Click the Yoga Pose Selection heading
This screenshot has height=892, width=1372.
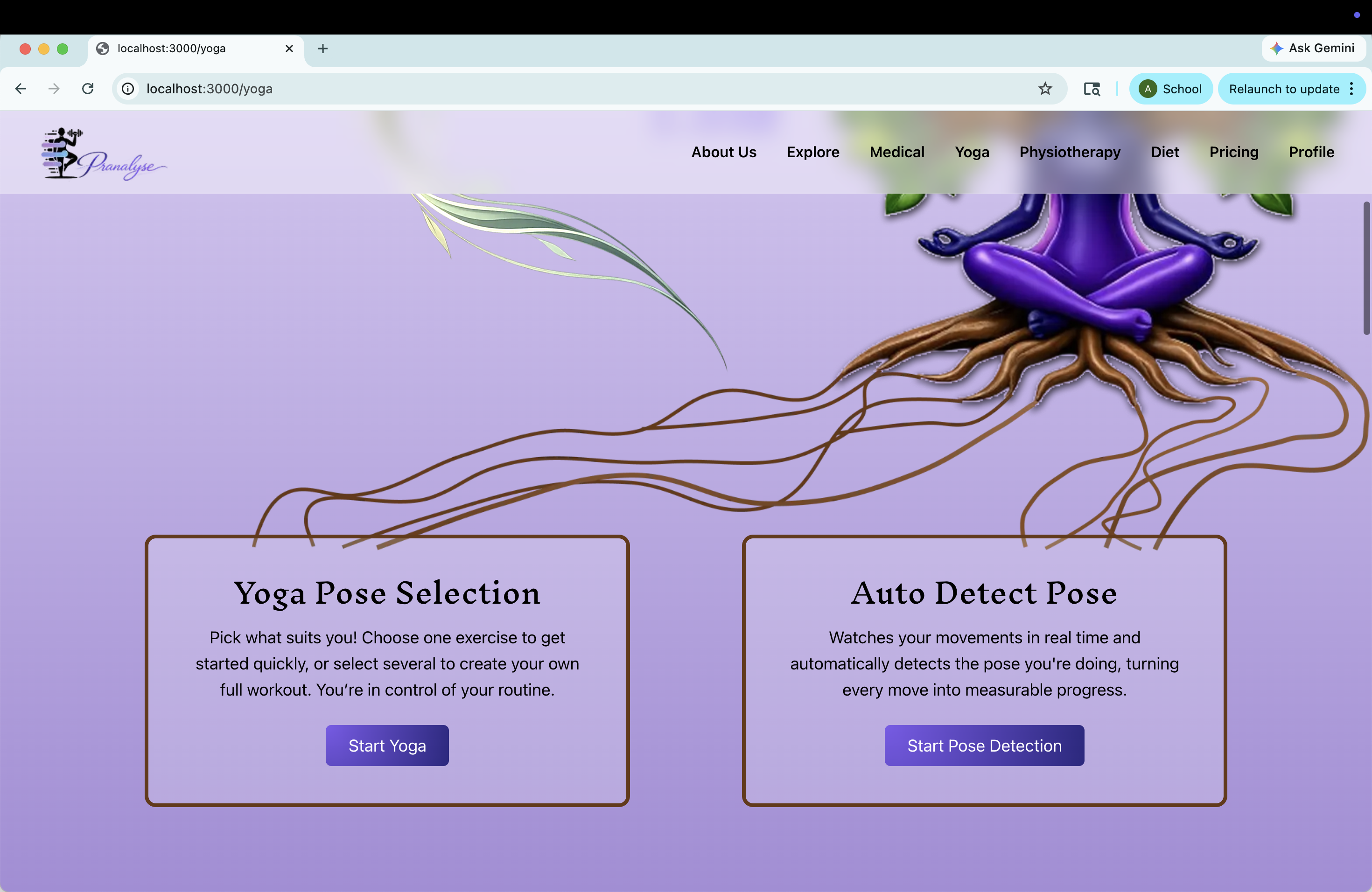point(387,593)
